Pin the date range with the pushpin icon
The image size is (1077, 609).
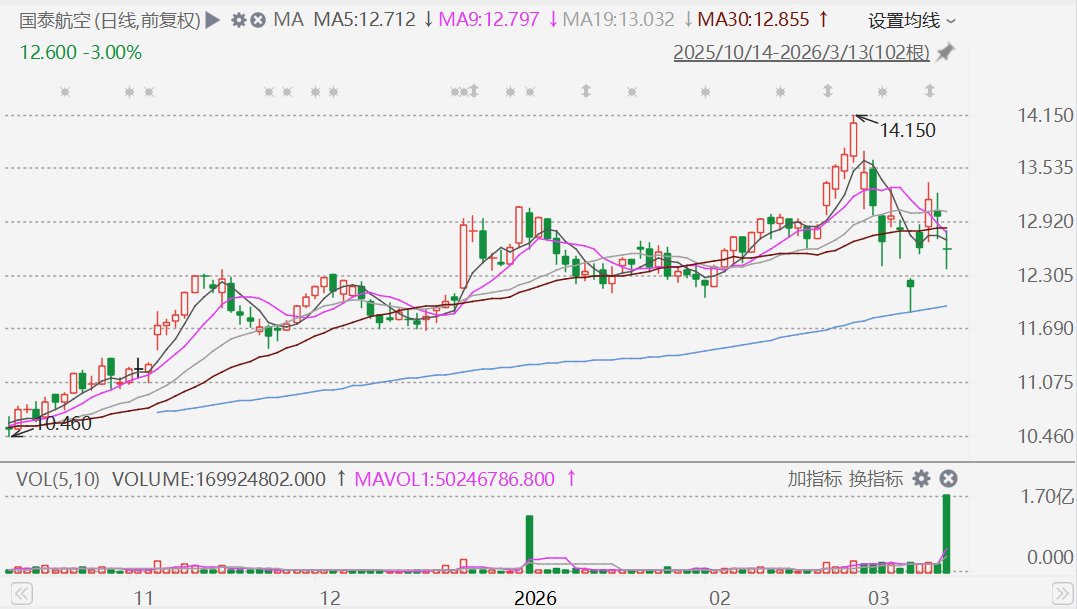946,52
